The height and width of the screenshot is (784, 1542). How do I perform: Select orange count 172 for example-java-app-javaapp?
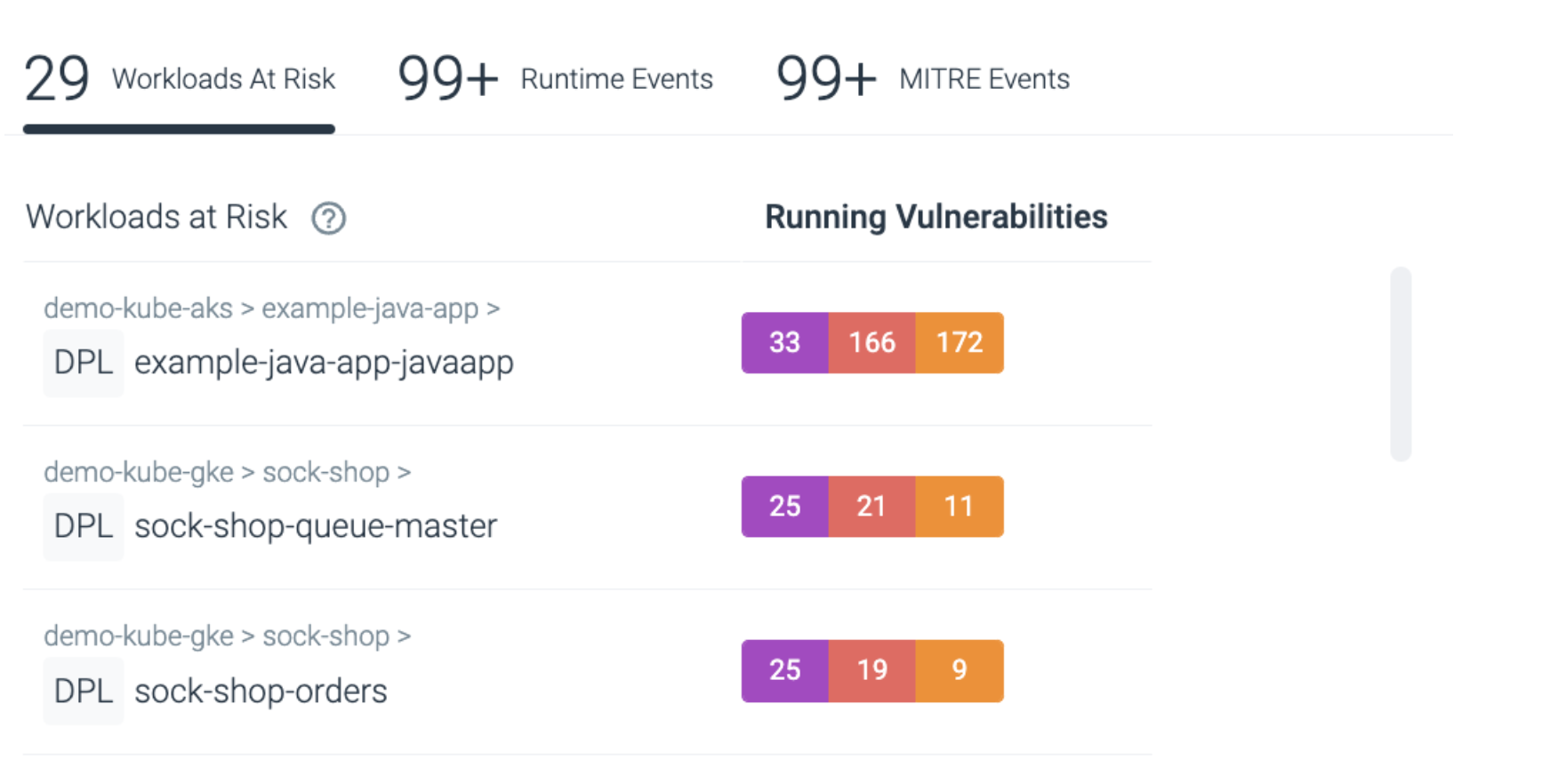(x=960, y=342)
